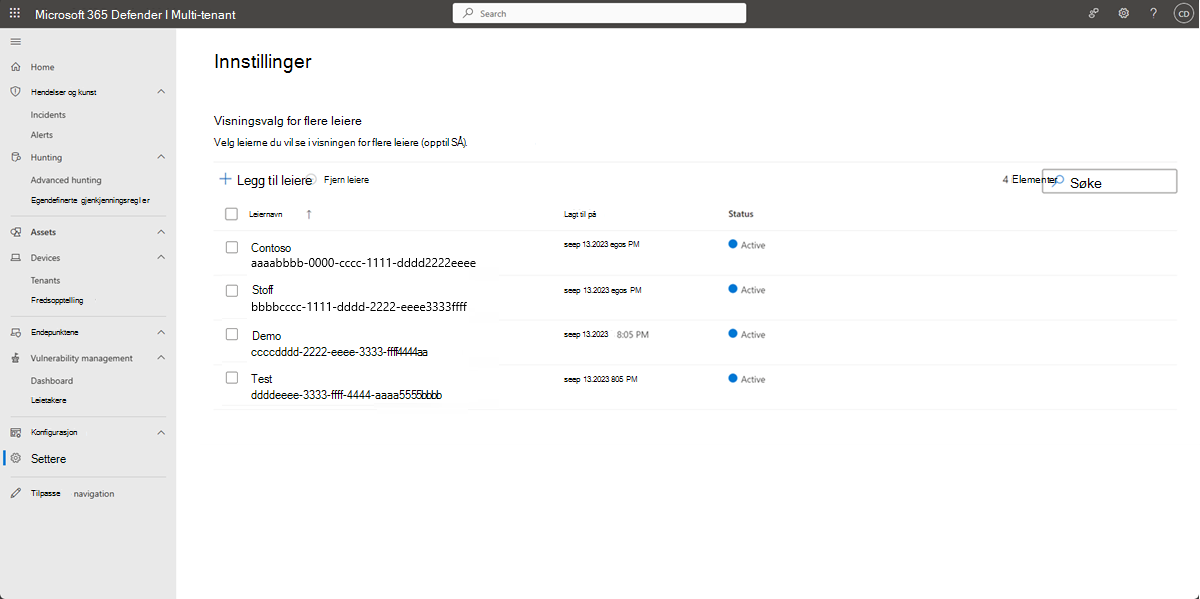This screenshot has width=1200, height=599.
Task: Click the Devices laptop icon
Action: [15, 258]
